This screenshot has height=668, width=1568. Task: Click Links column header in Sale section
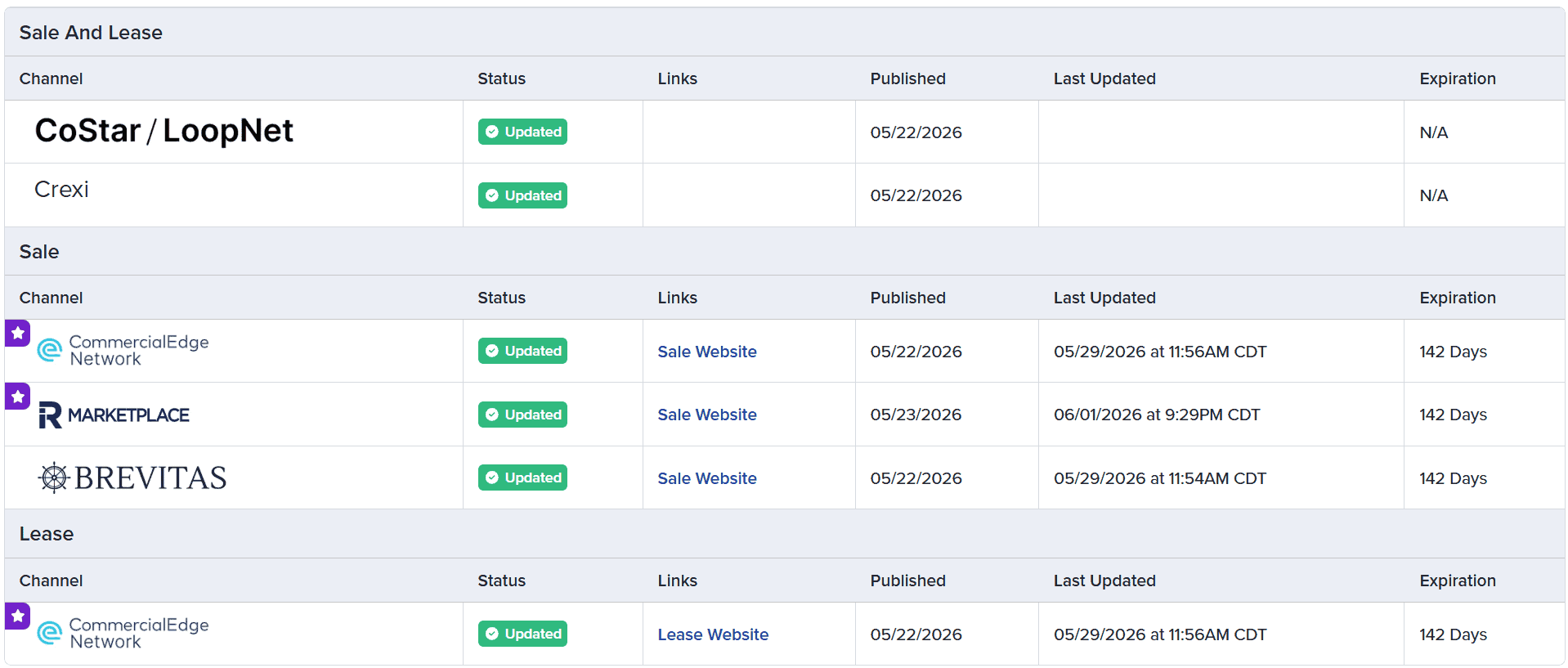pos(678,298)
